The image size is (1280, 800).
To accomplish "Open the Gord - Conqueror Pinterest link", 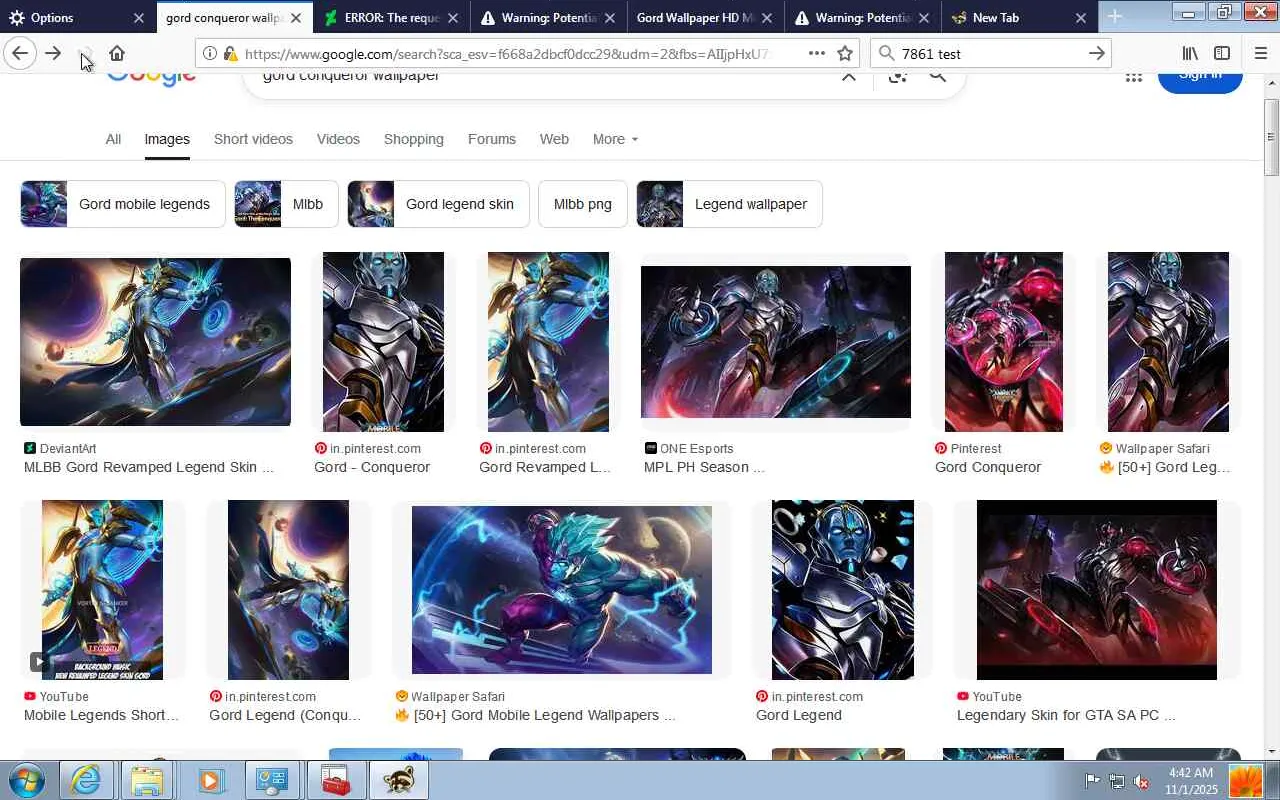I will click(372, 467).
